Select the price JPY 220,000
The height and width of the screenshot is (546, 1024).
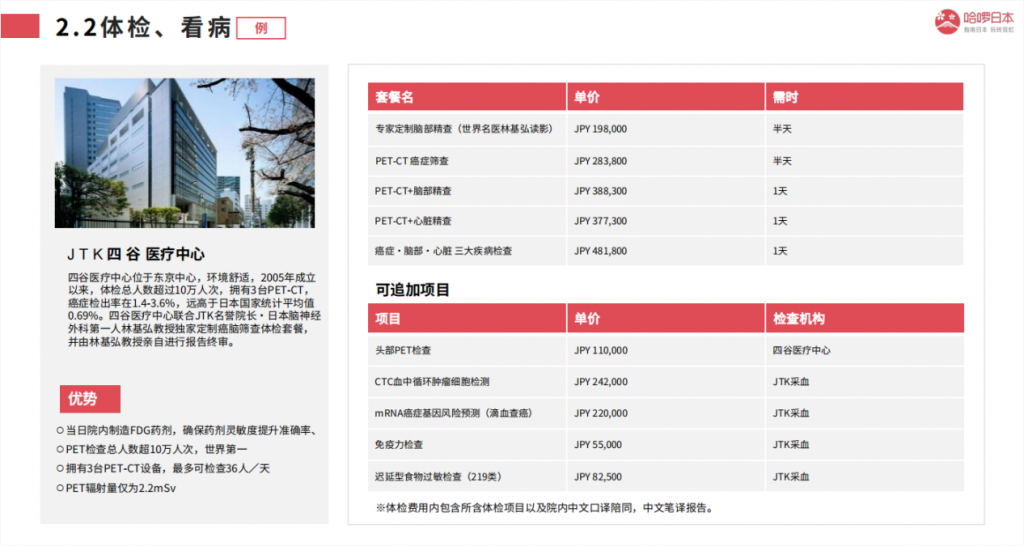click(601, 413)
